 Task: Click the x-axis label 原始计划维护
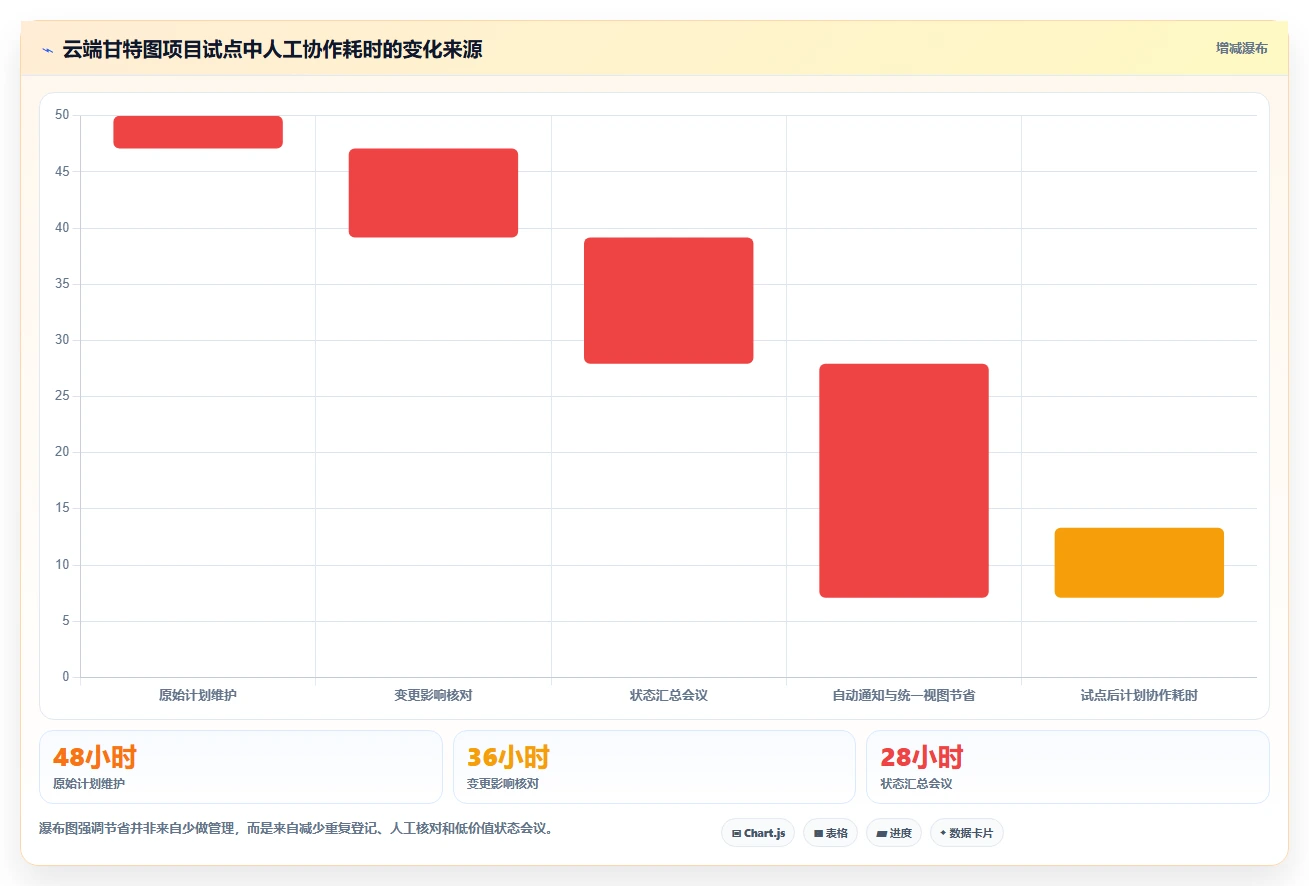pos(198,695)
